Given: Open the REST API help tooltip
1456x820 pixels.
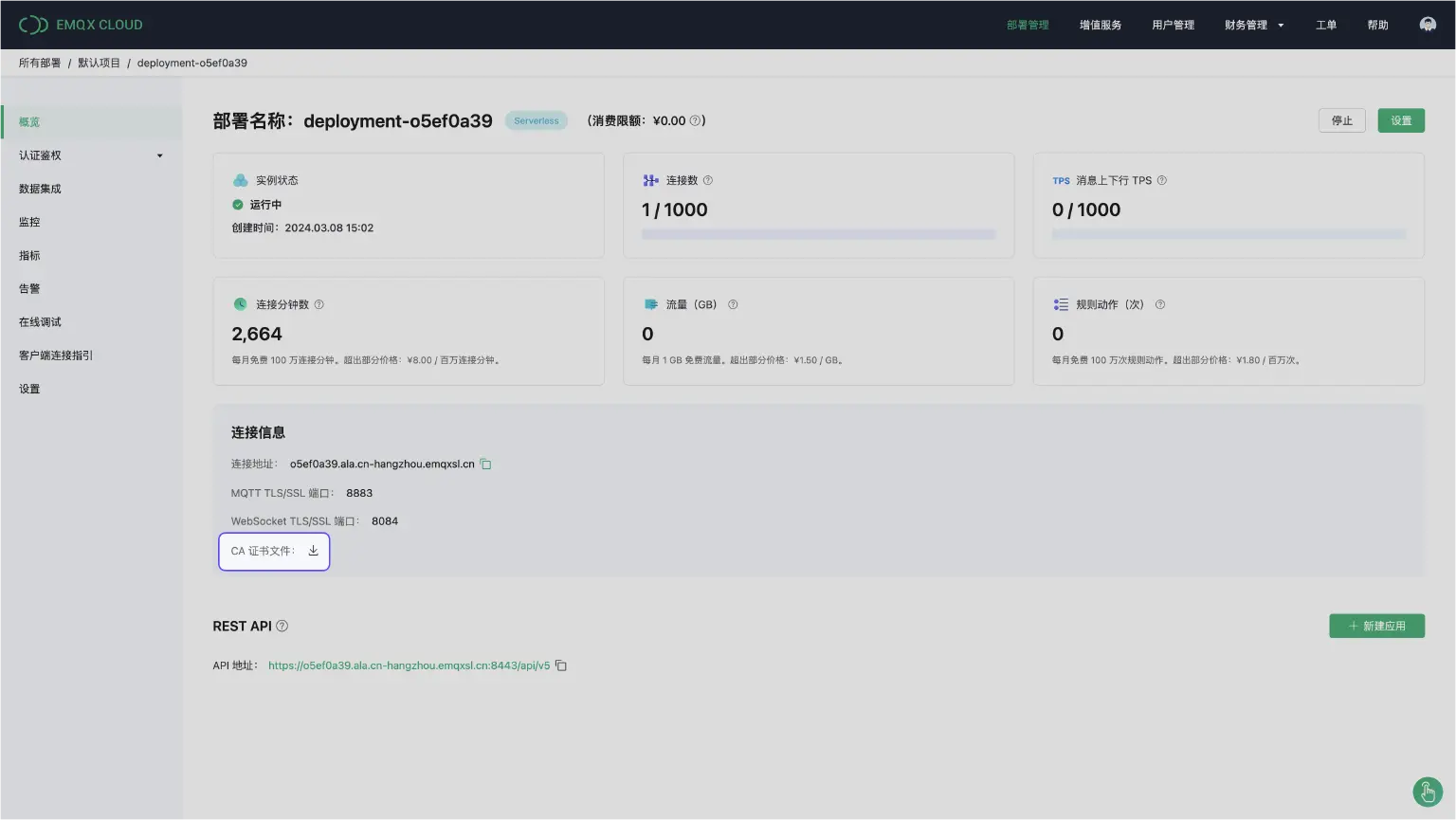Looking at the screenshot, I should tap(282, 627).
